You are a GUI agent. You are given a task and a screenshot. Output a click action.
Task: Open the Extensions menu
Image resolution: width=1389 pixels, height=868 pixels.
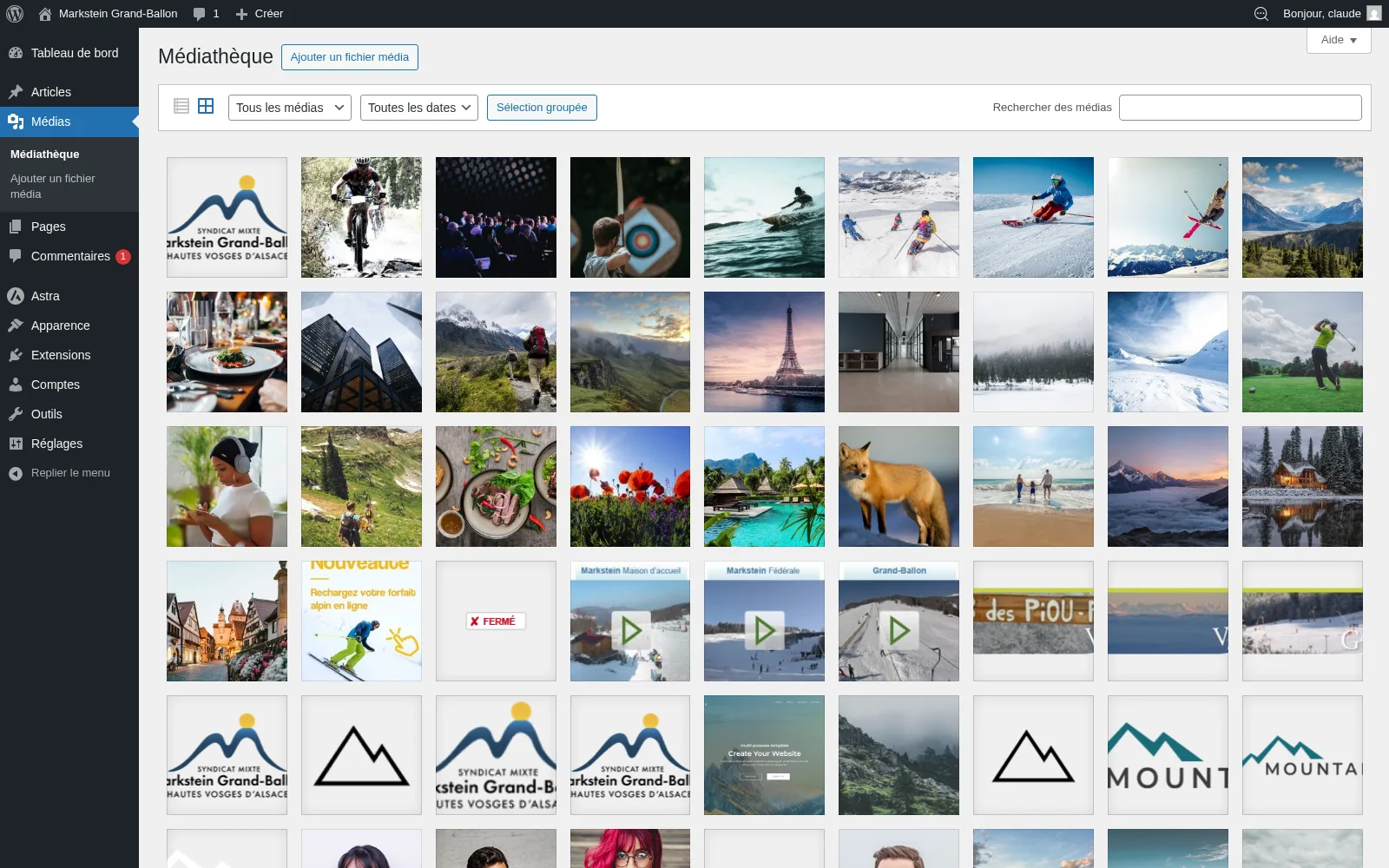(x=69, y=355)
